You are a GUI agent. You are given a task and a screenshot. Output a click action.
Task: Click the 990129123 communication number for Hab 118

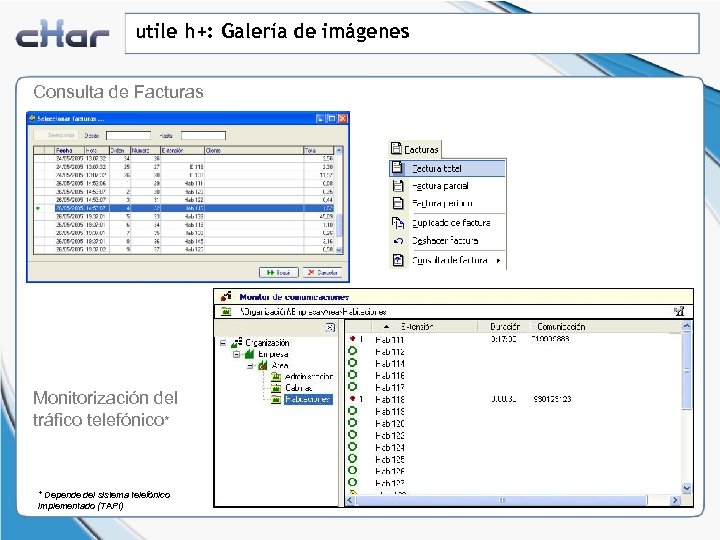tap(552, 399)
